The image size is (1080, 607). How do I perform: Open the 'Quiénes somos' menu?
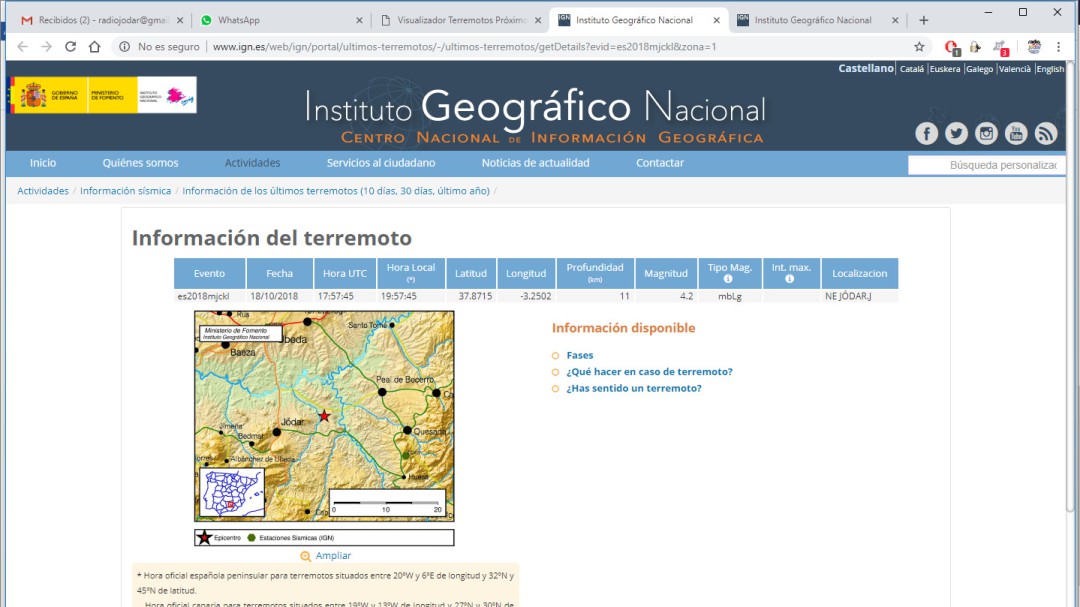click(x=141, y=163)
